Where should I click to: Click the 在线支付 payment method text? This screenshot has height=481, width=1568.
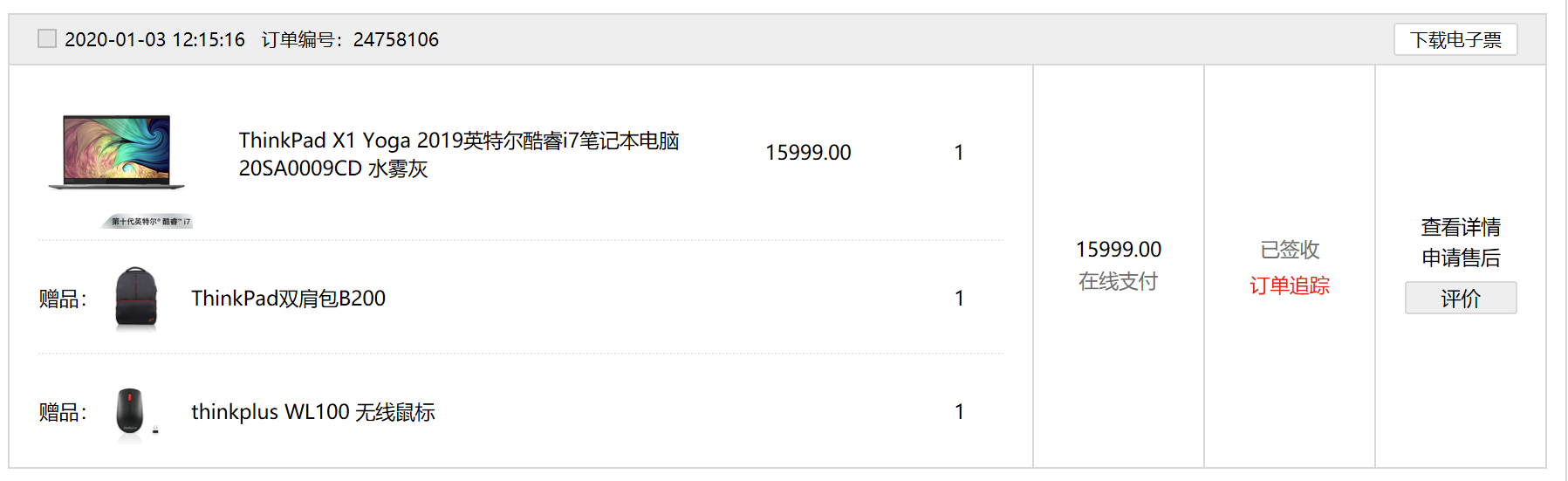tap(1119, 281)
